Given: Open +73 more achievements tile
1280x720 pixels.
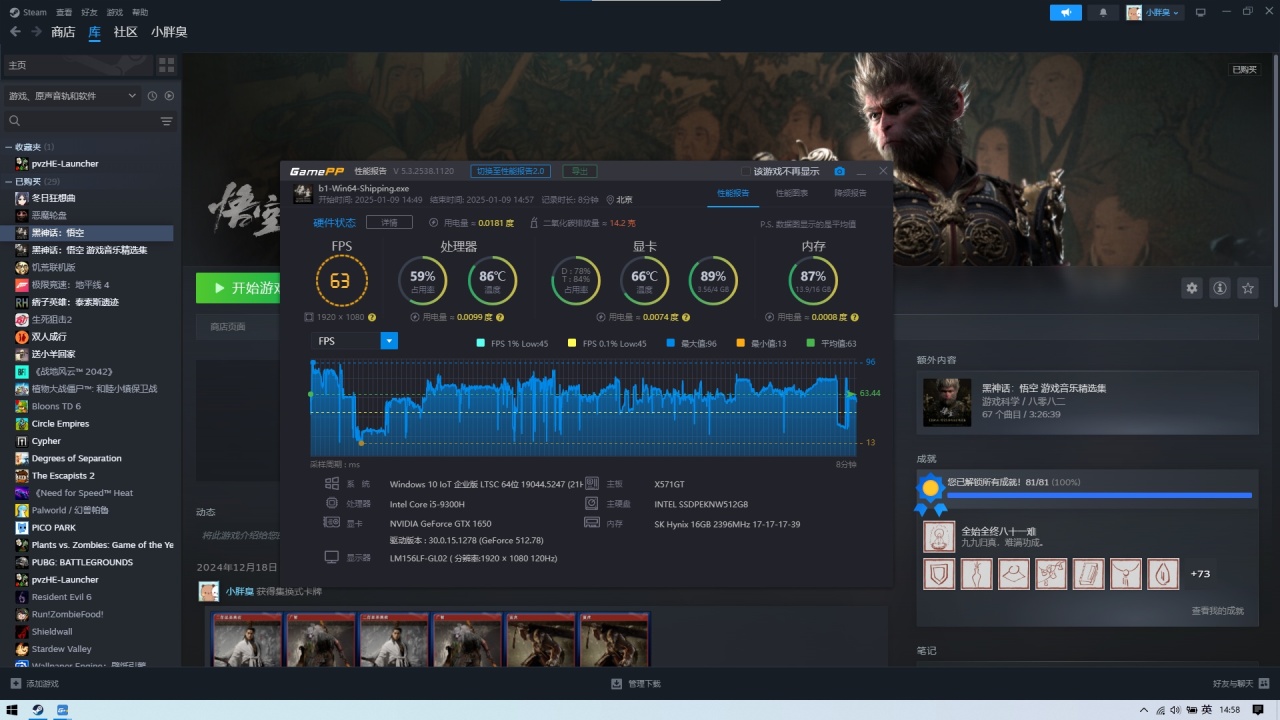Looking at the screenshot, I should pyautogui.click(x=1201, y=574).
